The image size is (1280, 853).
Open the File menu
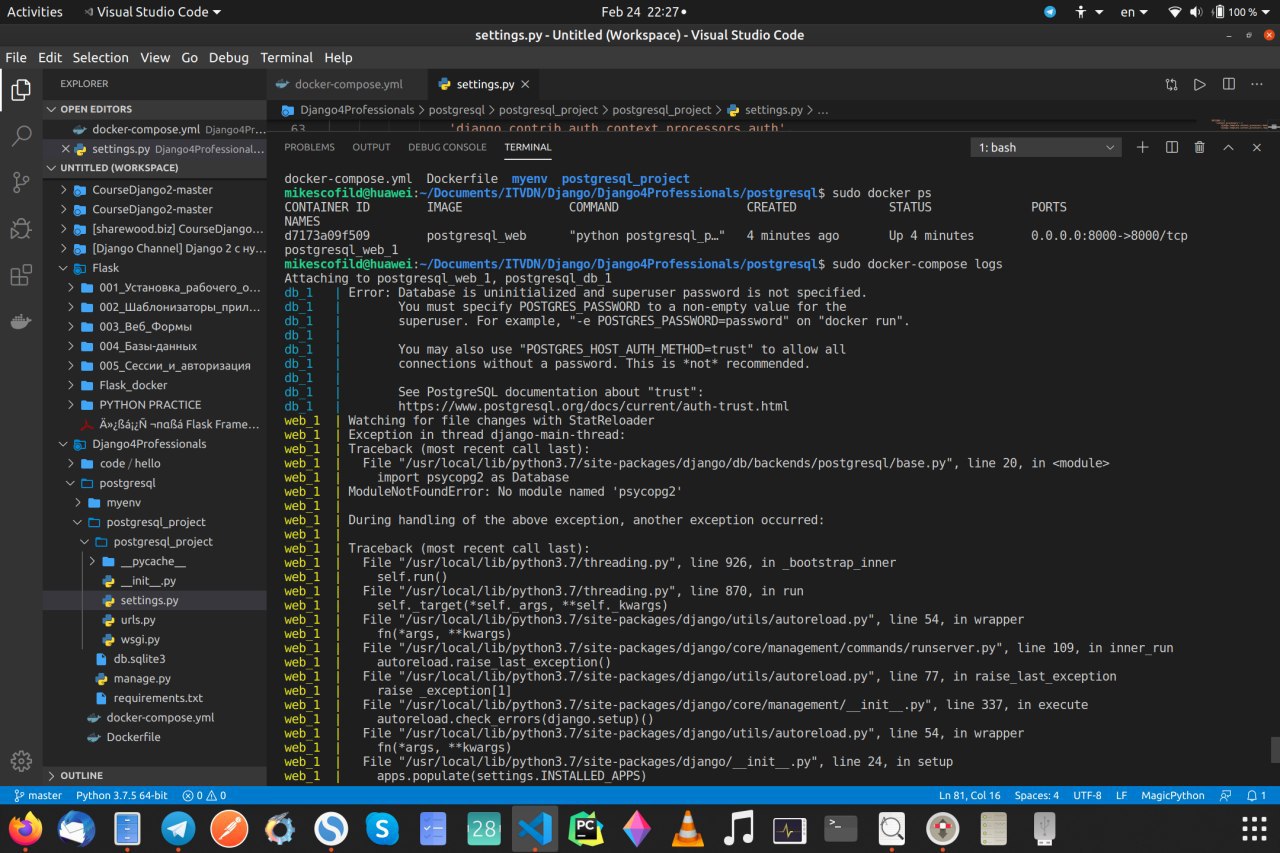click(x=16, y=57)
